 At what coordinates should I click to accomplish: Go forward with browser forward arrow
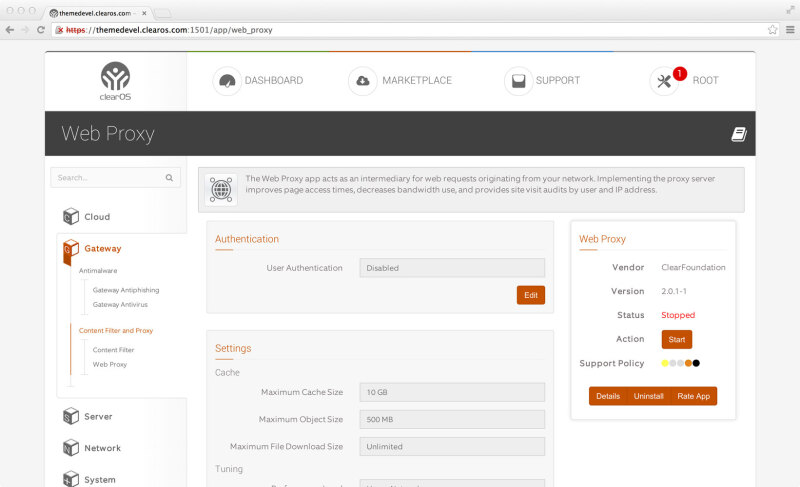point(26,30)
